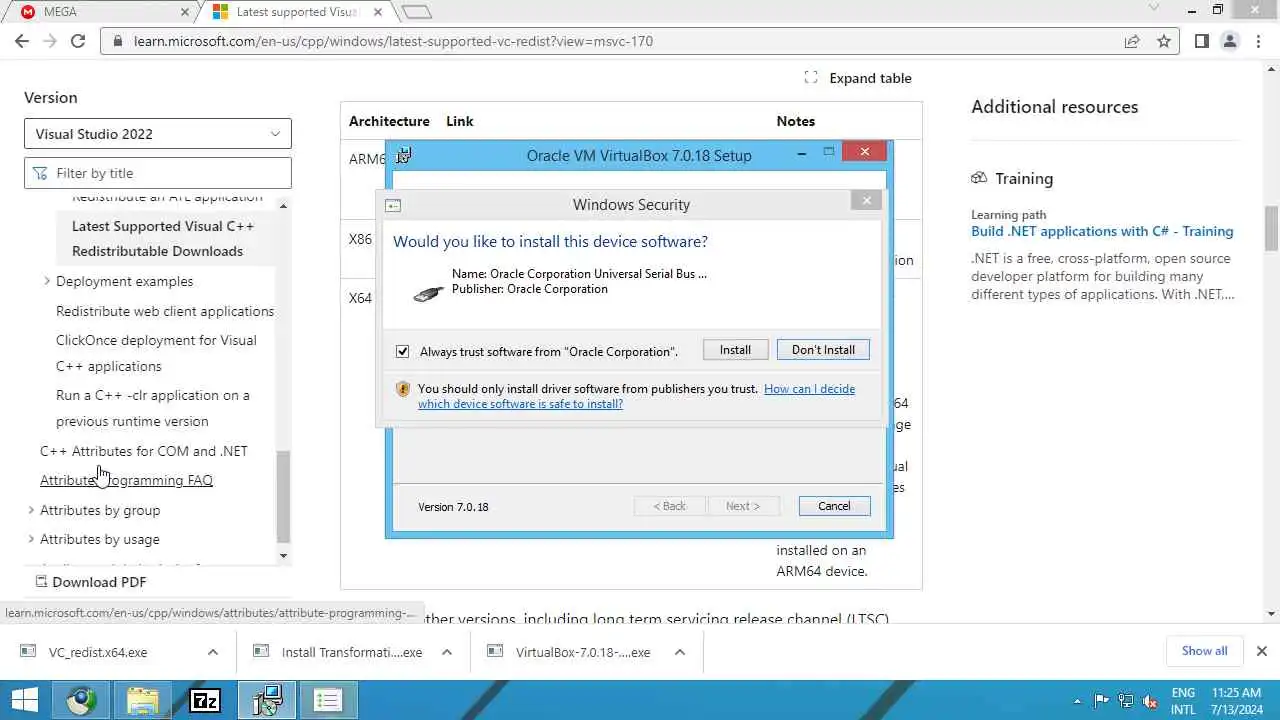Bookmark this page with the star icon
Screen dimensions: 1280x720
[x=1164, y=41]
